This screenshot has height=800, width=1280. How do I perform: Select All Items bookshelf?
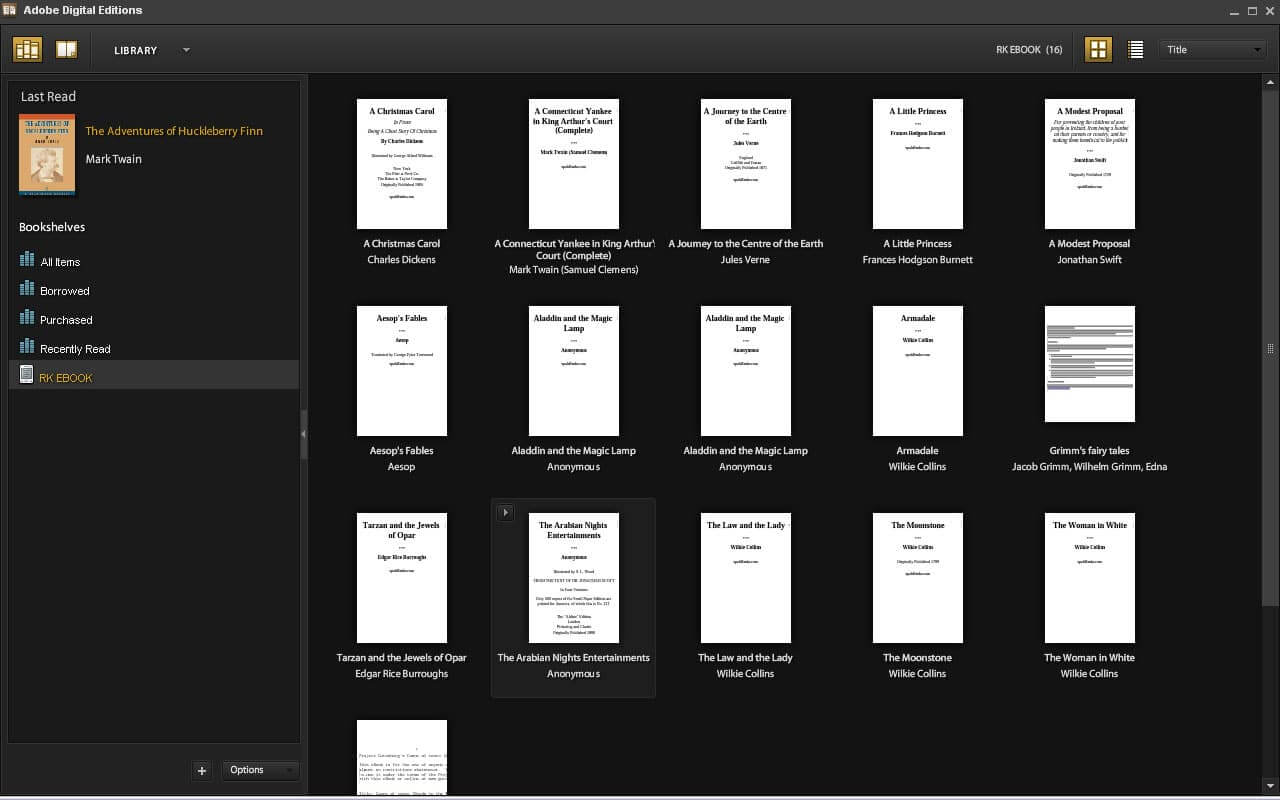click(154, 261)
